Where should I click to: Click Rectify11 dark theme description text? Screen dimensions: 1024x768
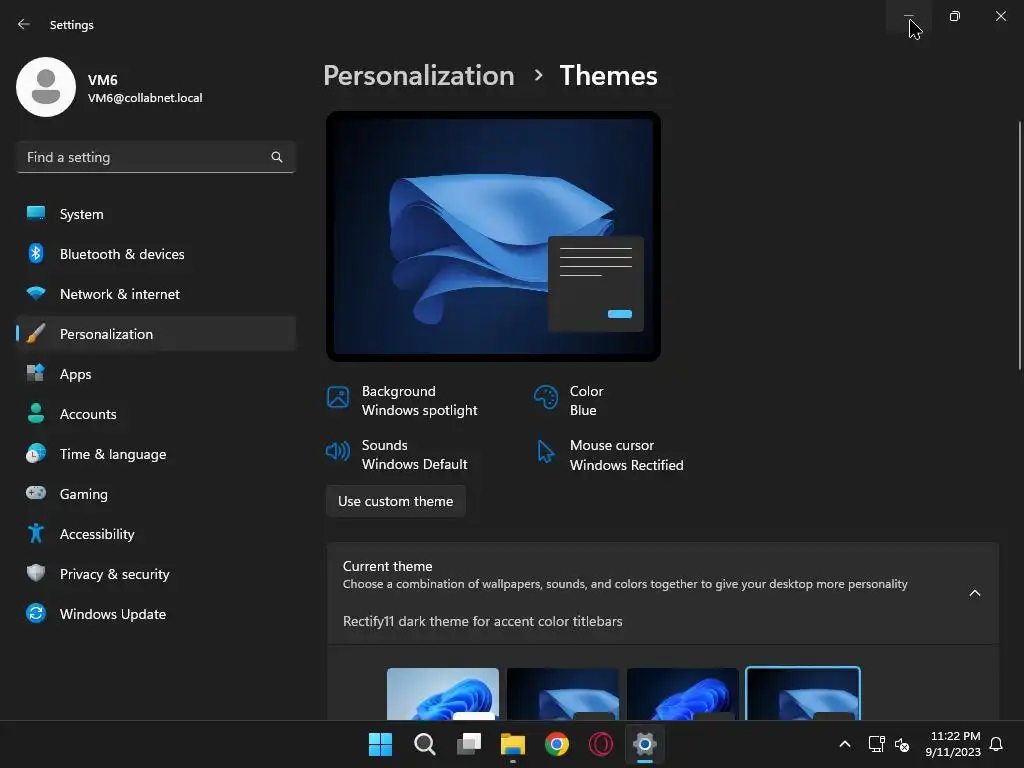pyautogui.click(x=483, y=621)
